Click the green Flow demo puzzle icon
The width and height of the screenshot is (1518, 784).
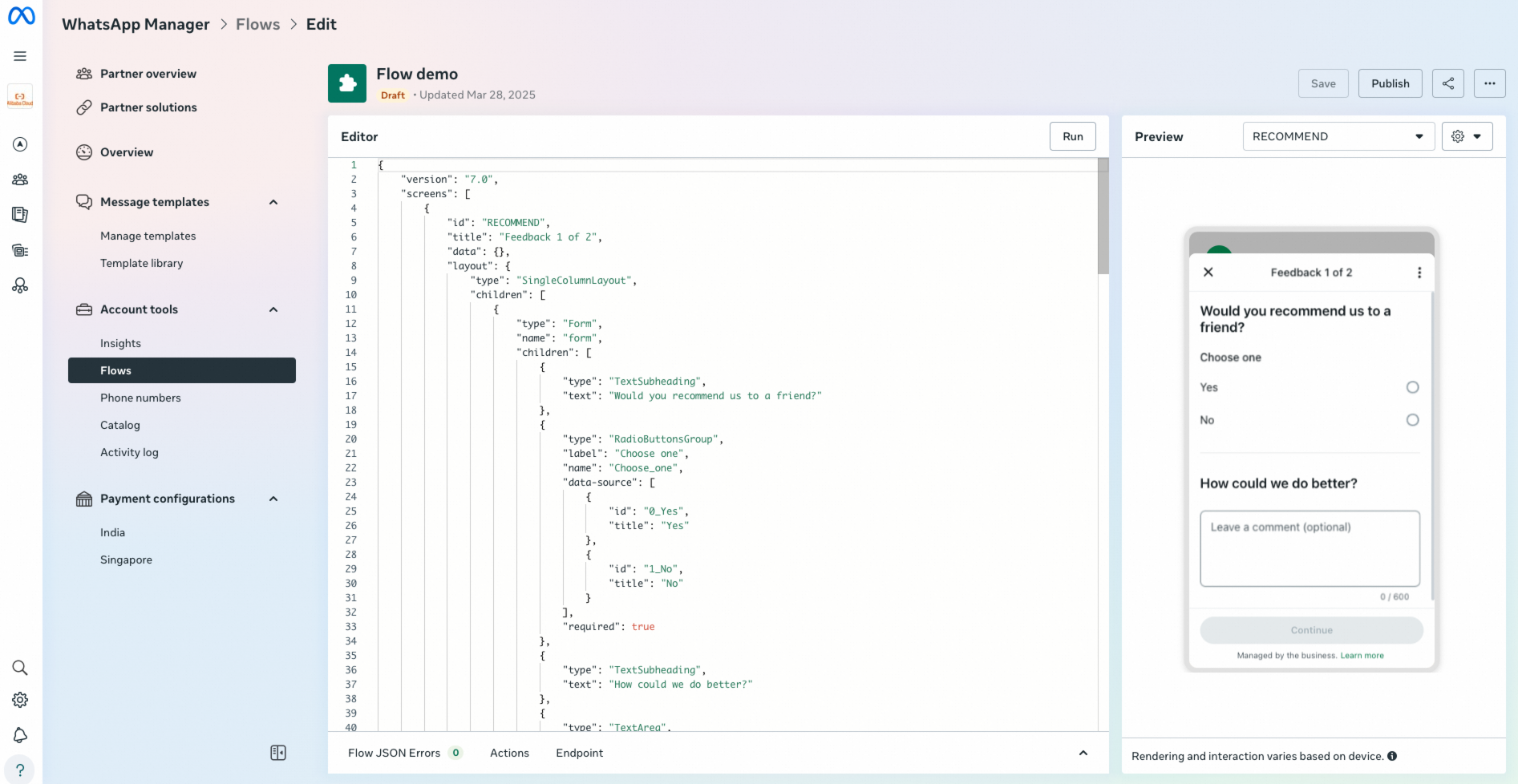347,83
